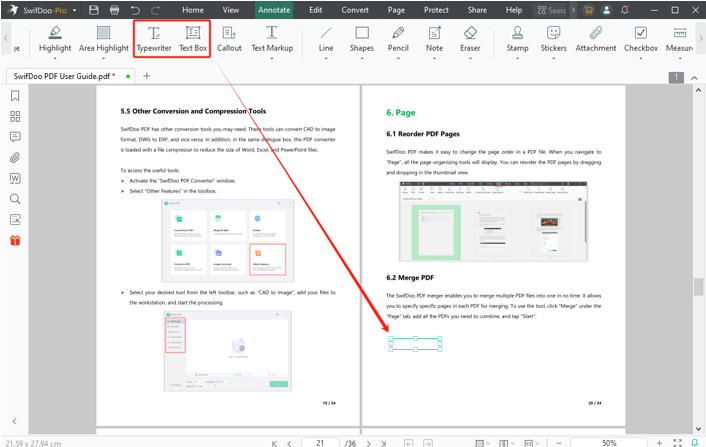706x447 pixels.
Task: Select the Typewriter tool
Action: coord(153,39)
